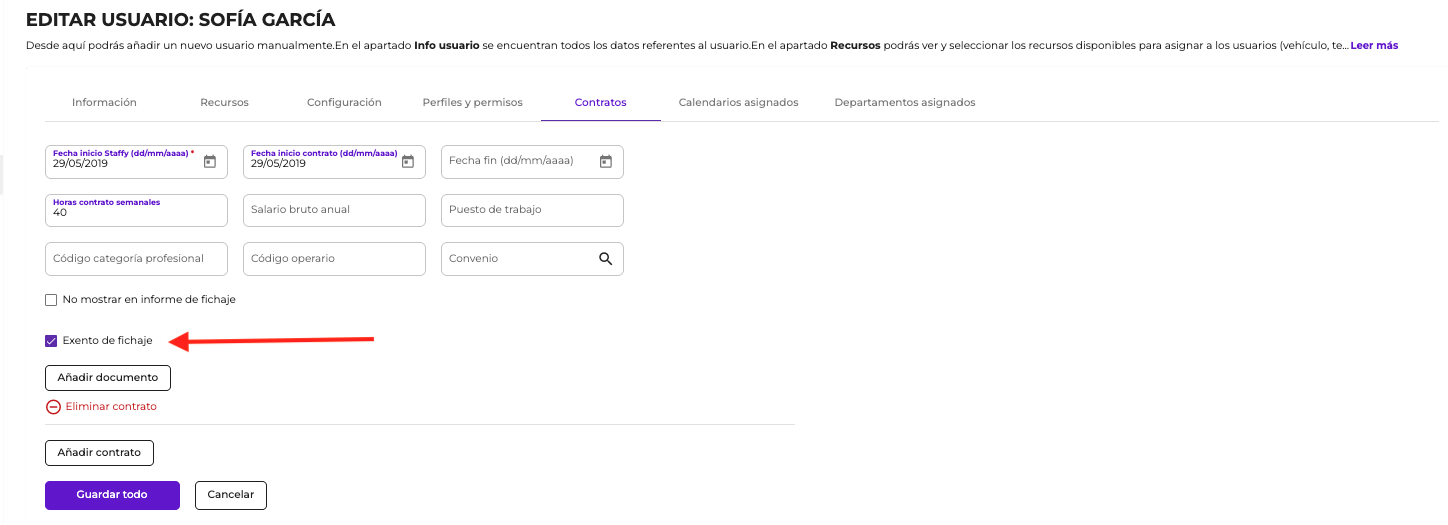Switch to the Información tab
Image resolution: width=1448 pixels, height=525 pixels.
(x=104, y=103)
